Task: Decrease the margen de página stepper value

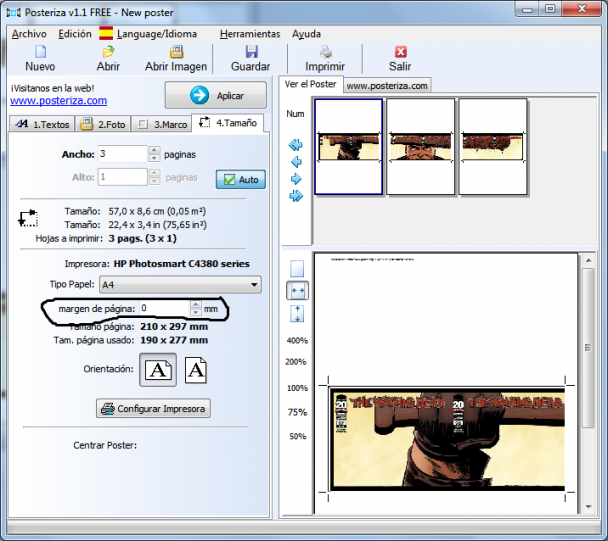Action: tap(195, 313)
